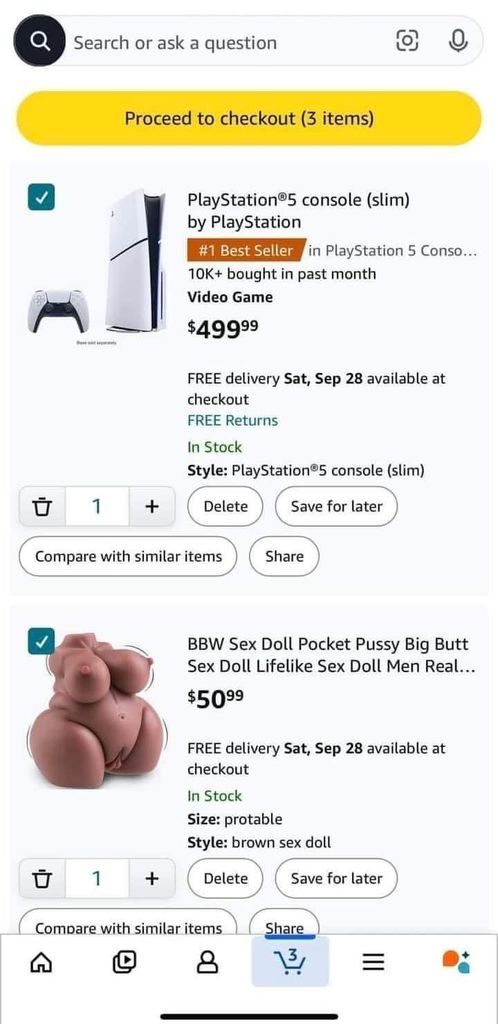The height and width of the screenshot is (1024, 498).
Task: Click Proceed to checkout (3 items)
Action: tap(249, 118)
